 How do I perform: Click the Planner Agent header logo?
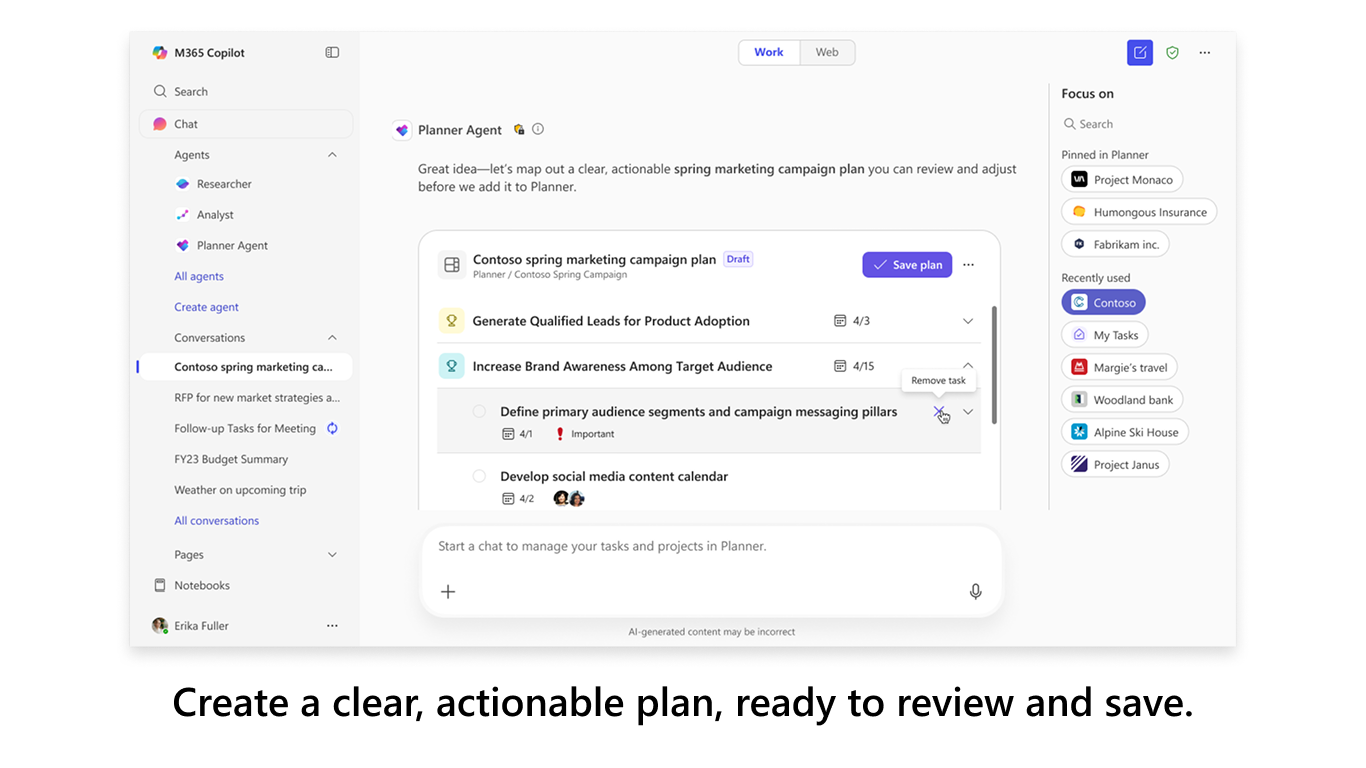click(402, 130)
